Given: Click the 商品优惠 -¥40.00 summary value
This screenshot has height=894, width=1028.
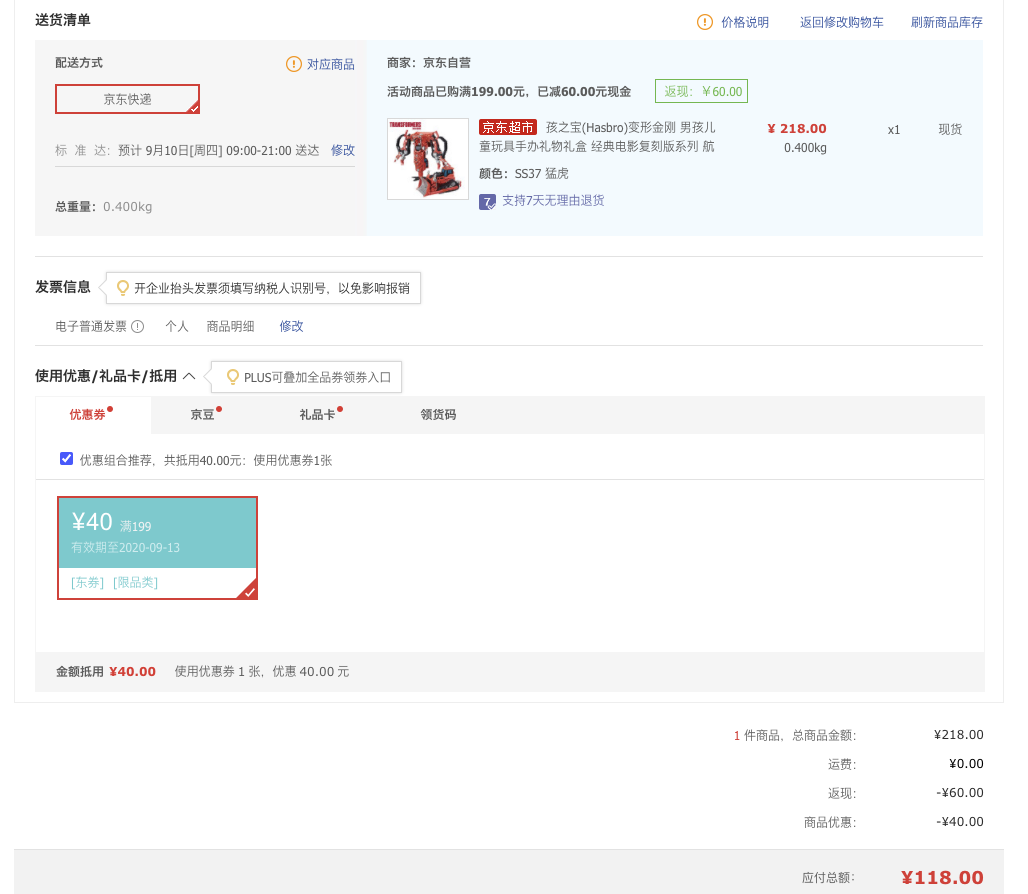Looking at the screenshot, I should point(960,822).
